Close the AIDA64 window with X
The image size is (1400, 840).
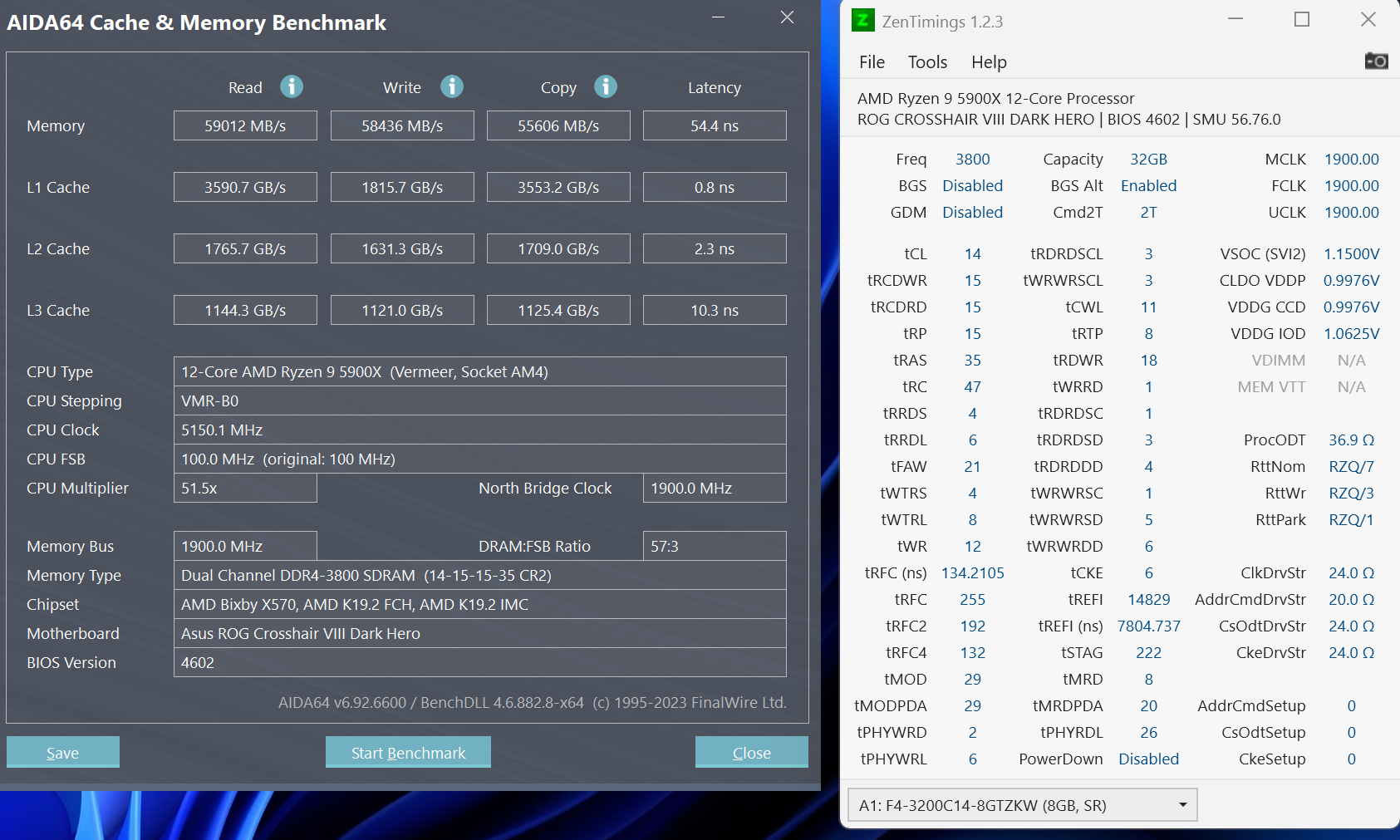click(x=788, y=17)
